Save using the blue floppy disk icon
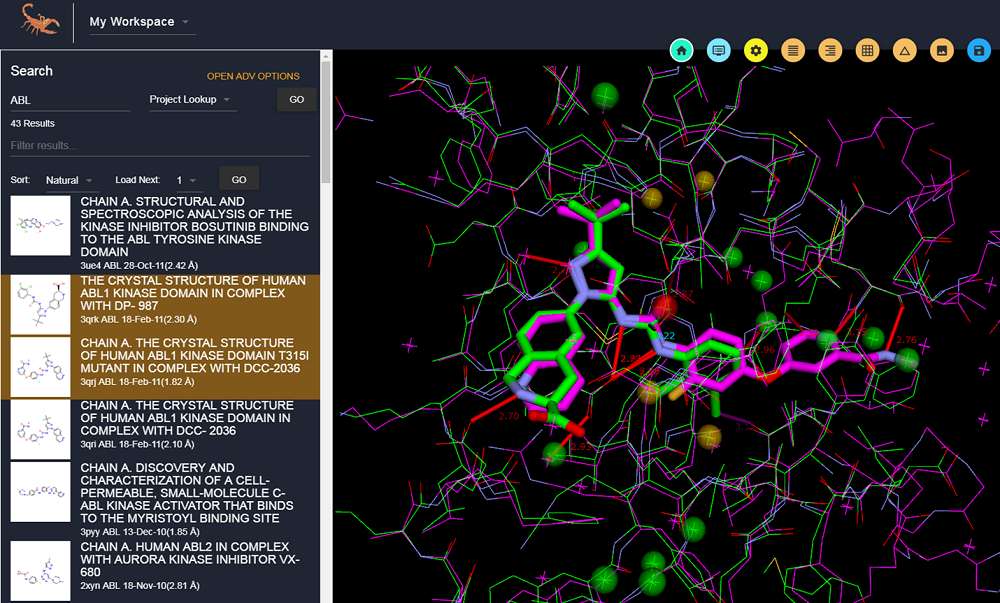Screen dimensions: 1000x603 pos(978,50)
